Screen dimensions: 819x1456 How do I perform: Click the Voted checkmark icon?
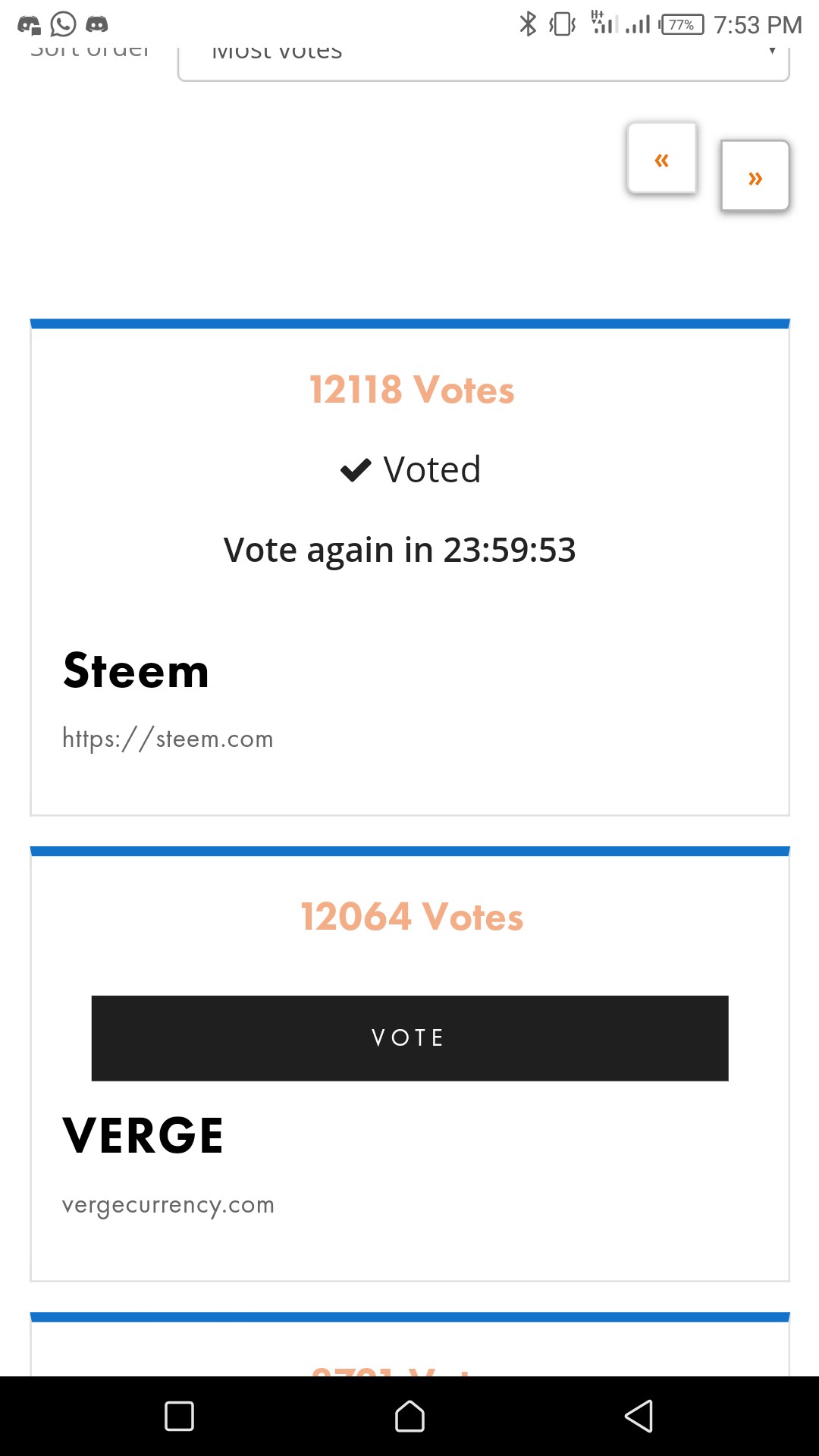tap(356, 470)
